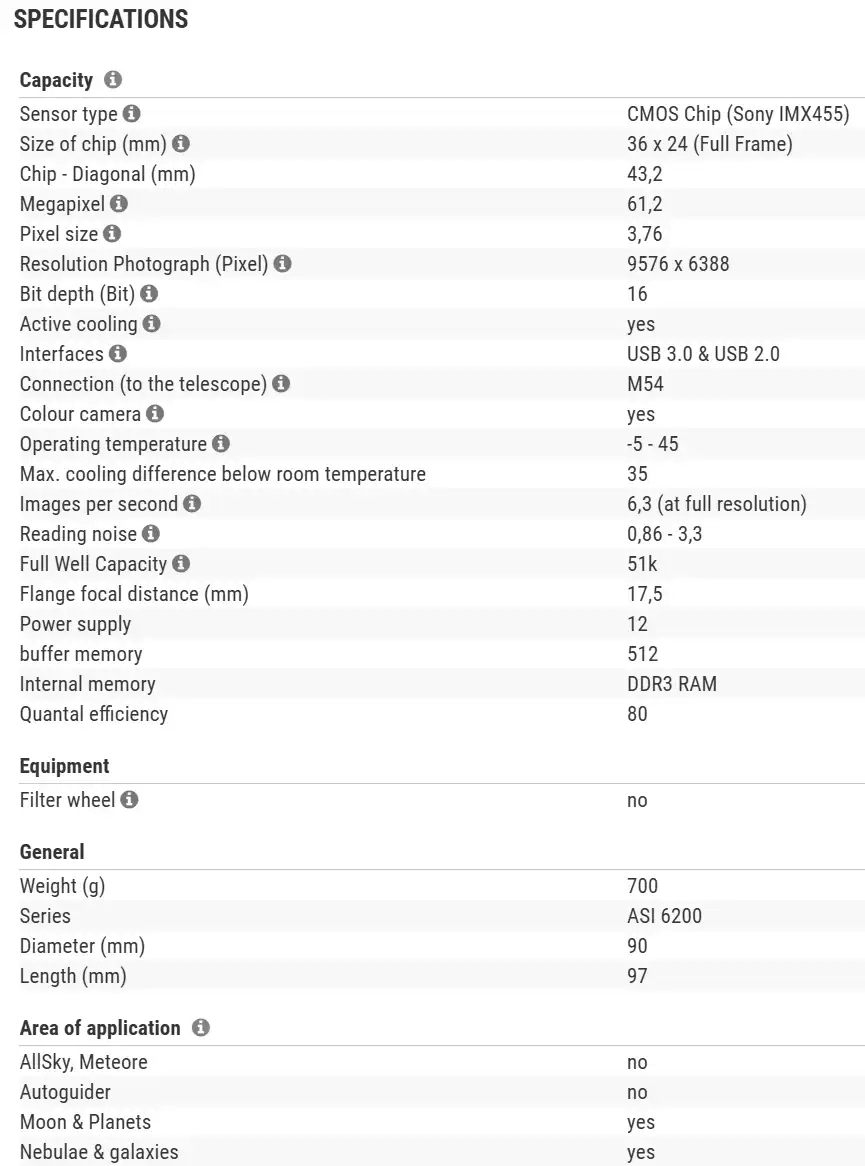Open Bit depth info icon
Image resolution: width=865 pixels, height=1166 pixels.
149,294
